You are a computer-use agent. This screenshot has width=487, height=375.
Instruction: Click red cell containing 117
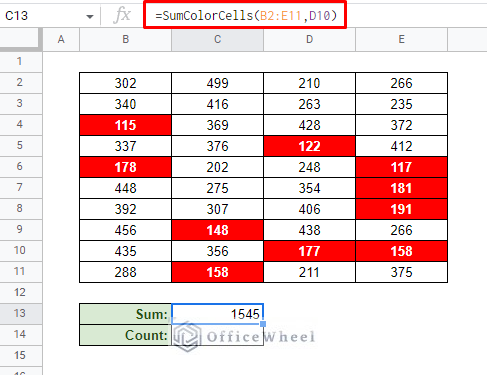click(x=401, y=167)
